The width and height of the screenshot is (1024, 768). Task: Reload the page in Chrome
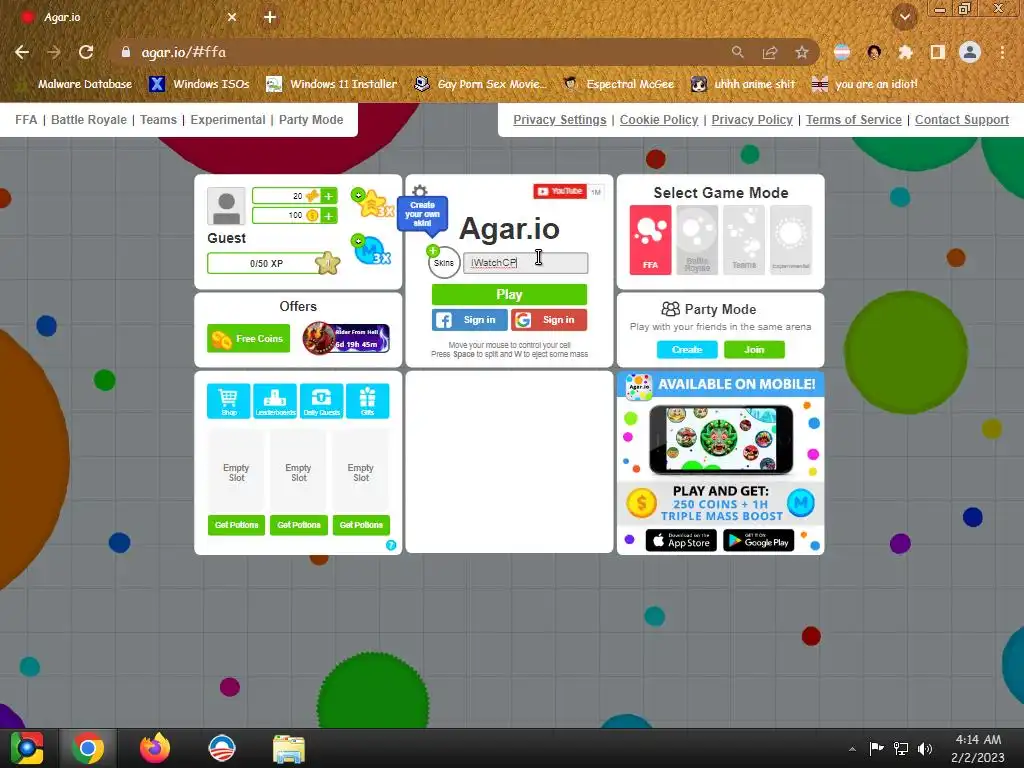click(86, 52)
